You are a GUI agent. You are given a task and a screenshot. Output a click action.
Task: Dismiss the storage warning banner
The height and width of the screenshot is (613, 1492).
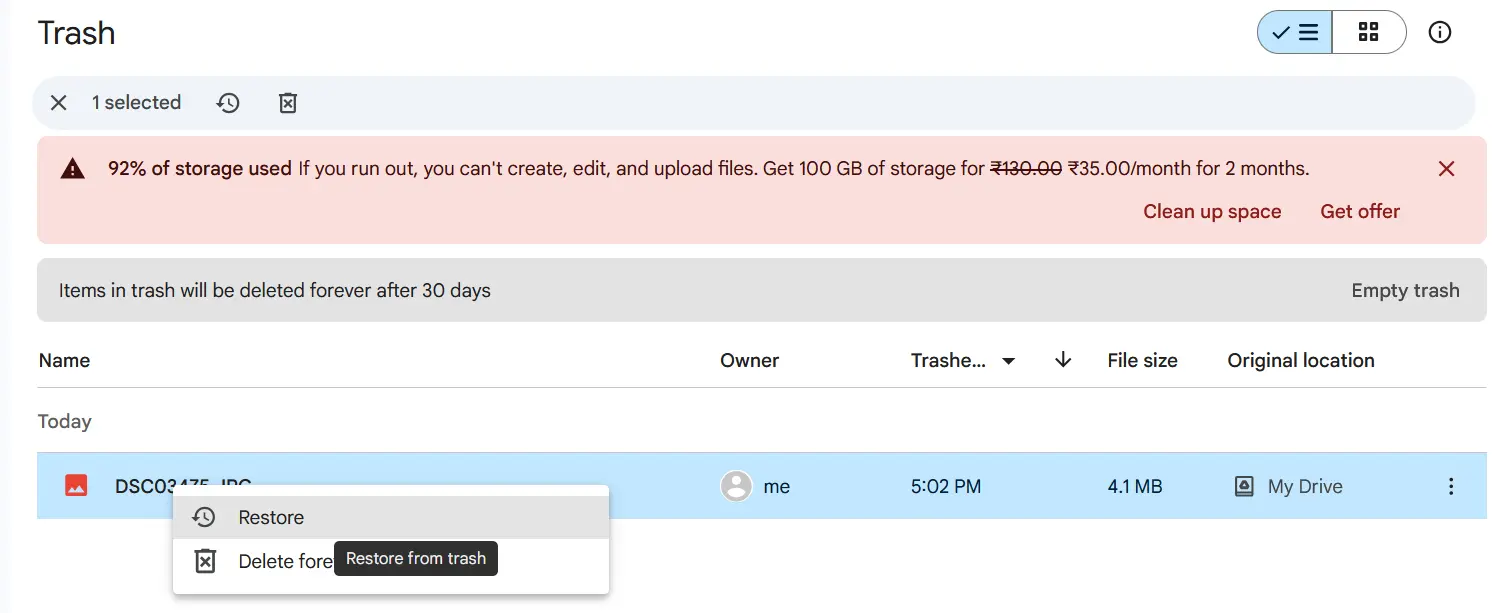pyautogui.click(x=1446, y=168)
